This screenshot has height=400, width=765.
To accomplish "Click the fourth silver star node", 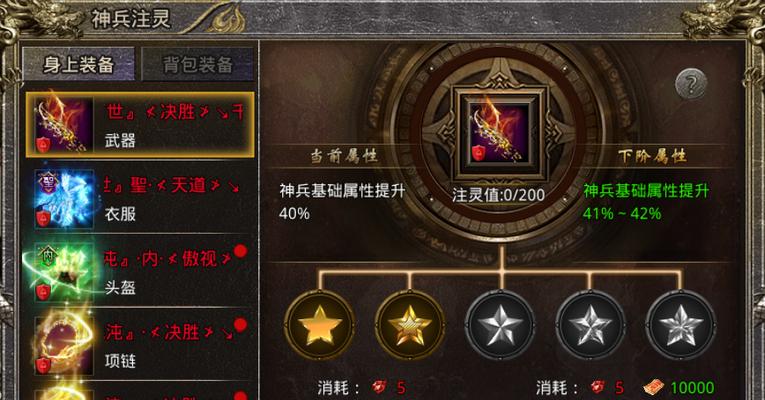I will [x=590, y=324].
